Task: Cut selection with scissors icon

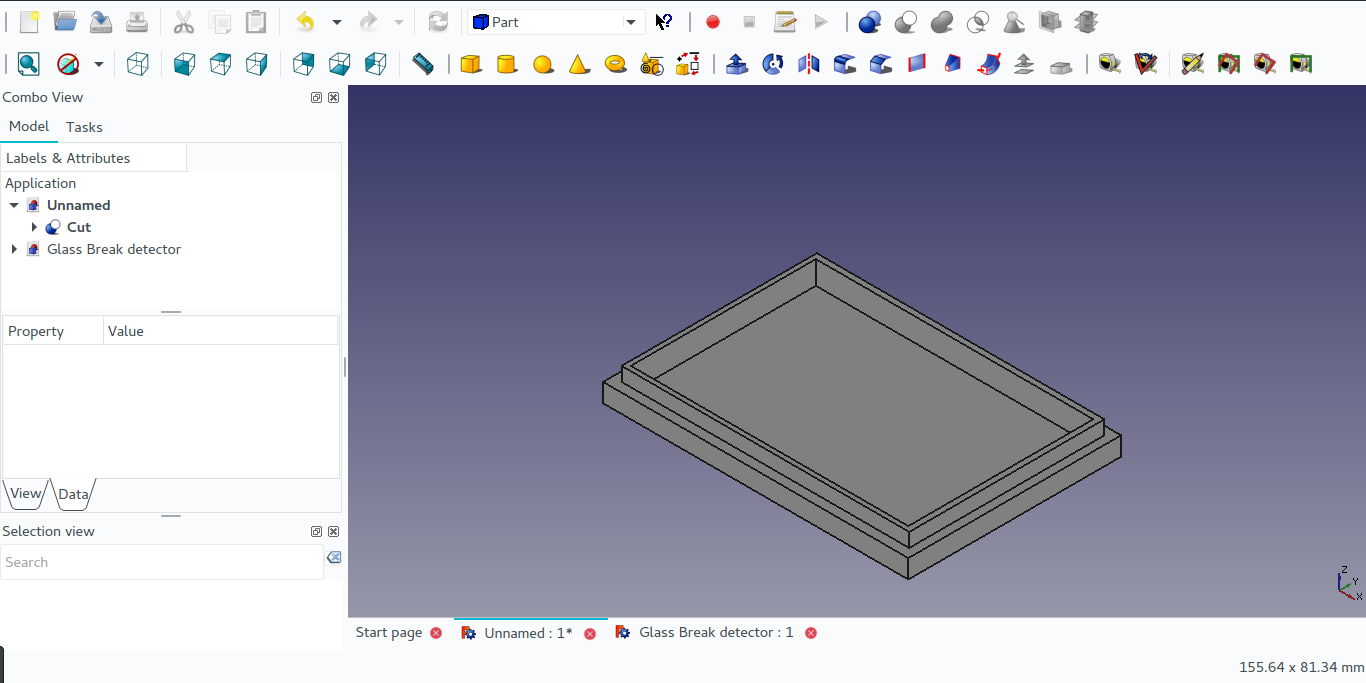Action: pos(184,22)
